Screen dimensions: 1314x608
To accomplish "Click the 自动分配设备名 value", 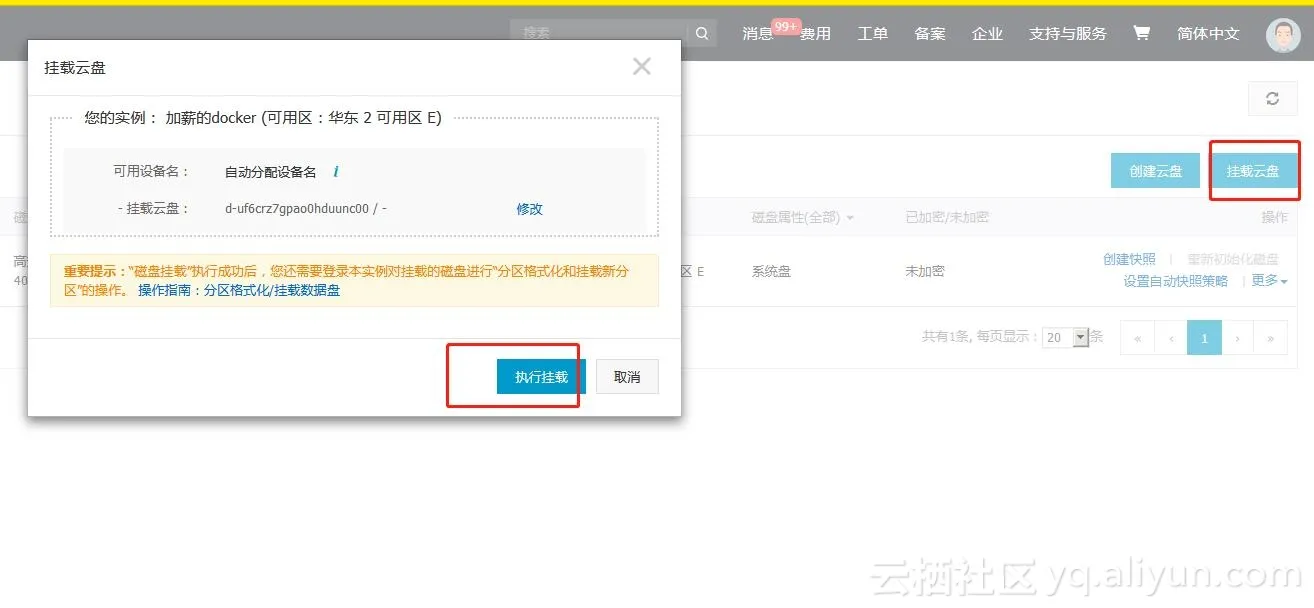I will click(270, 172).
